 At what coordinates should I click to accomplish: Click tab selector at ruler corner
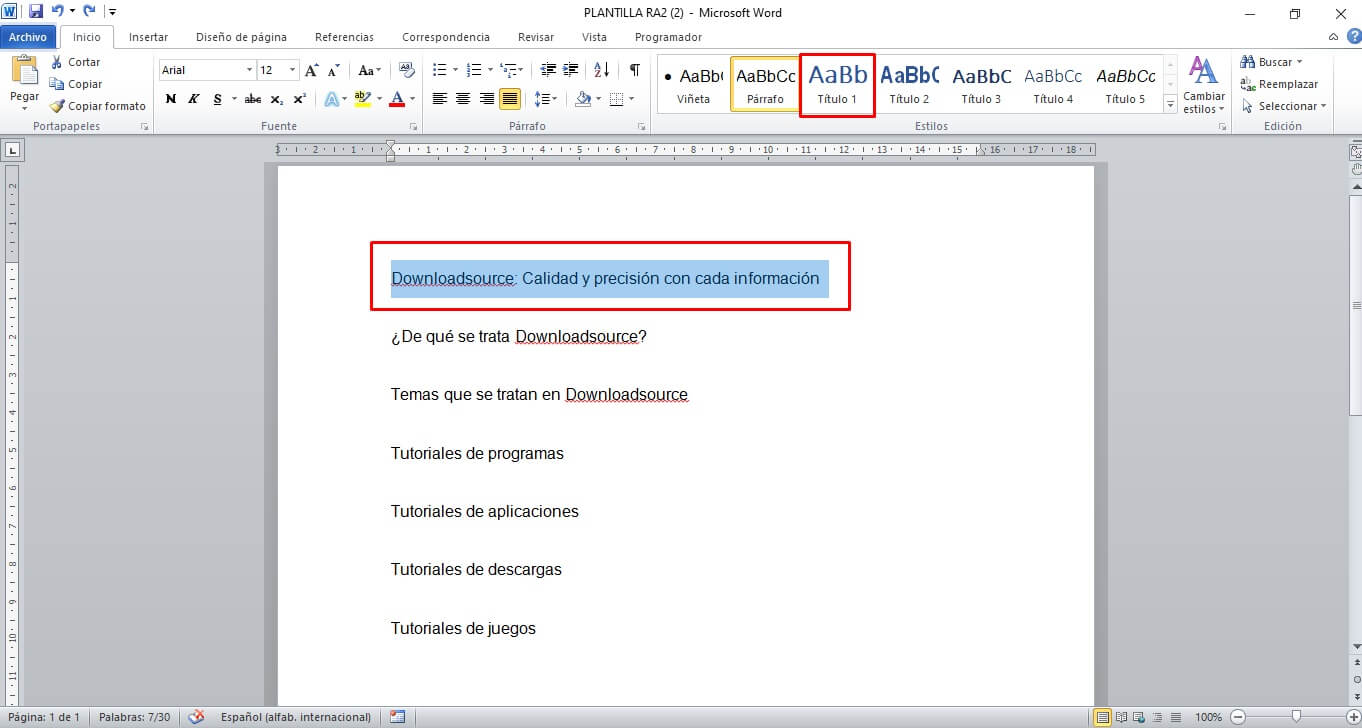coord(13,150)
